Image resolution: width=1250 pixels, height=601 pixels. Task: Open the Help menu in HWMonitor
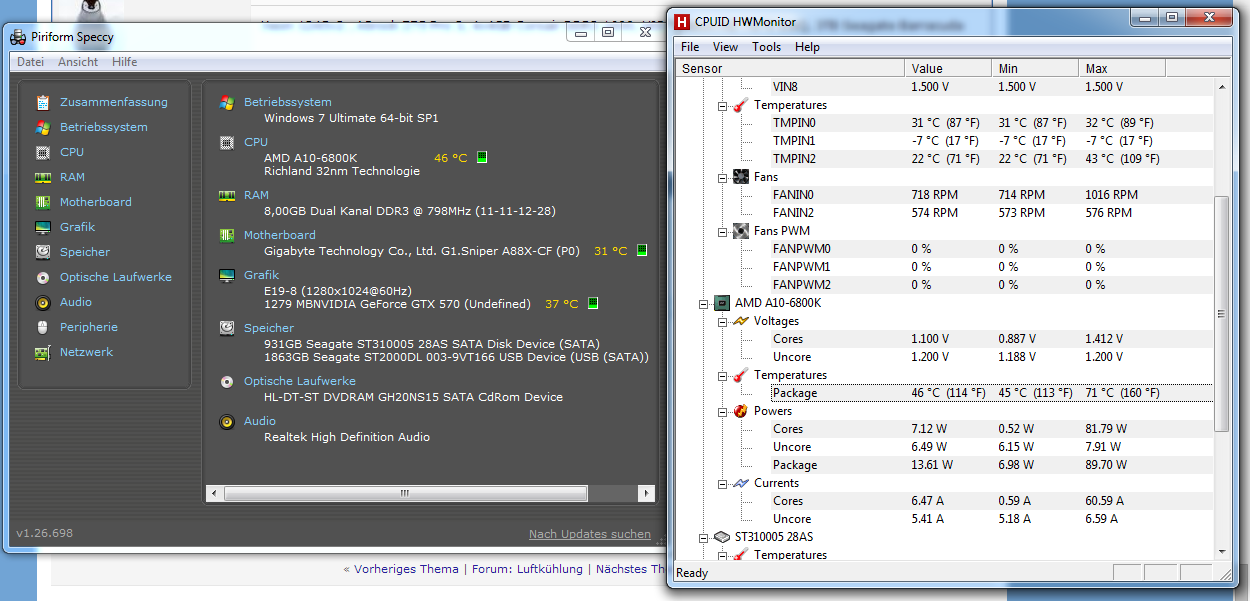807,47
